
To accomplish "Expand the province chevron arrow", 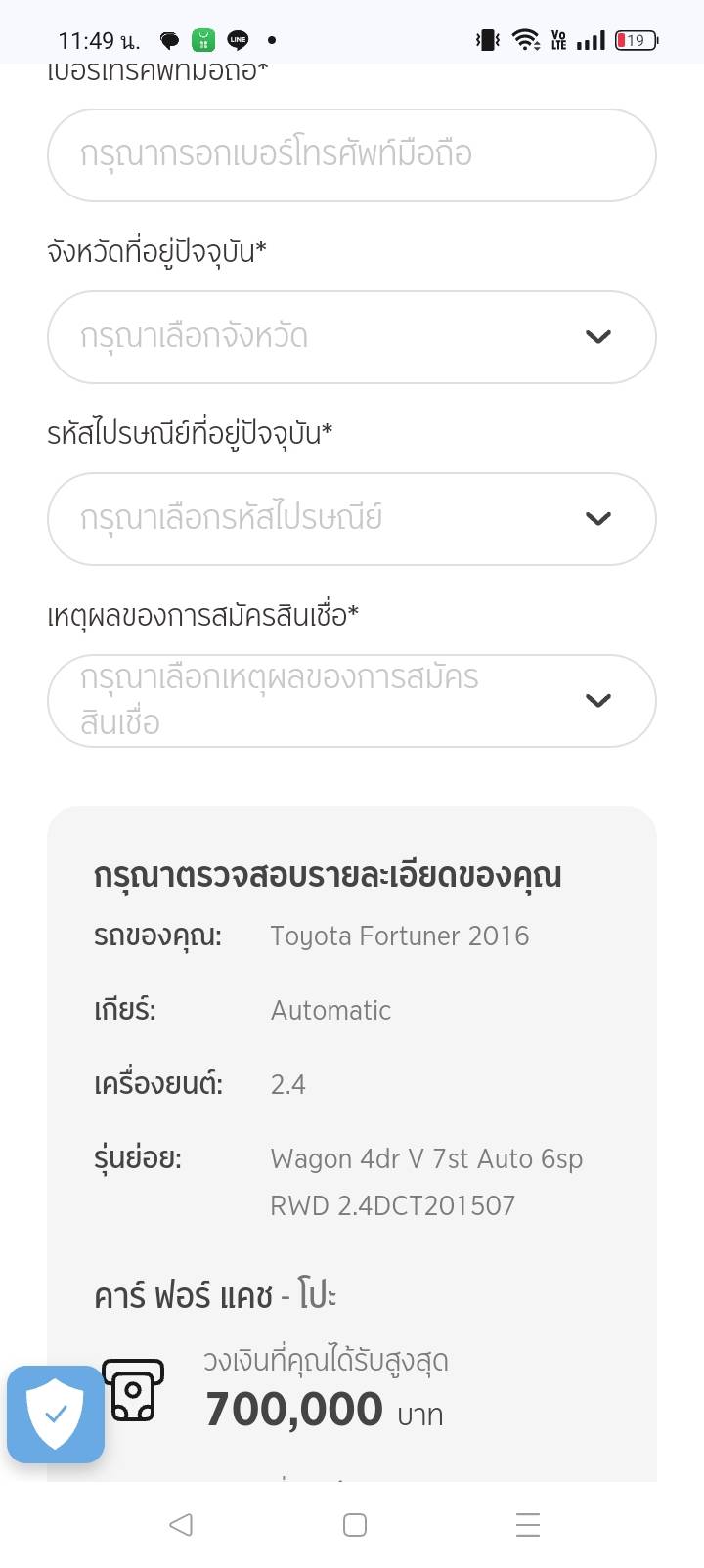I will point(597,337).
